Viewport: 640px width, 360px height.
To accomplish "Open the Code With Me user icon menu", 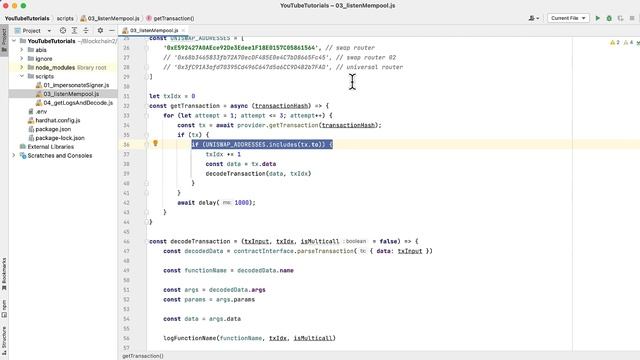I will [x=533, y=18].
